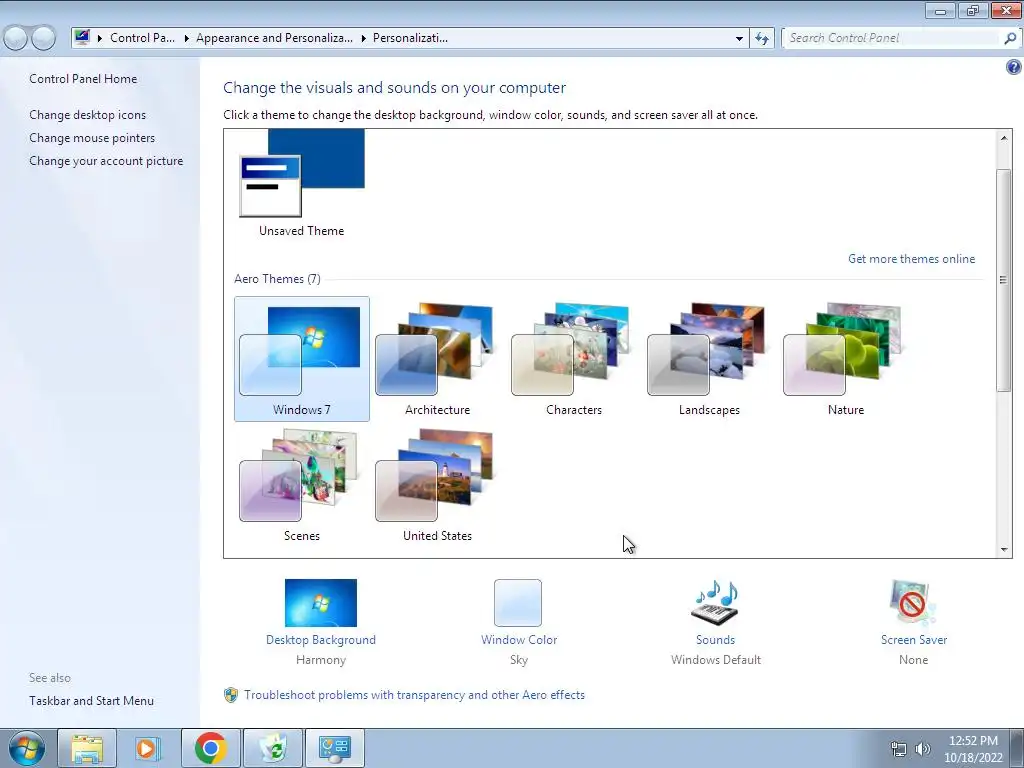Click the Personalization breadcrumb segment

(410, 38)
